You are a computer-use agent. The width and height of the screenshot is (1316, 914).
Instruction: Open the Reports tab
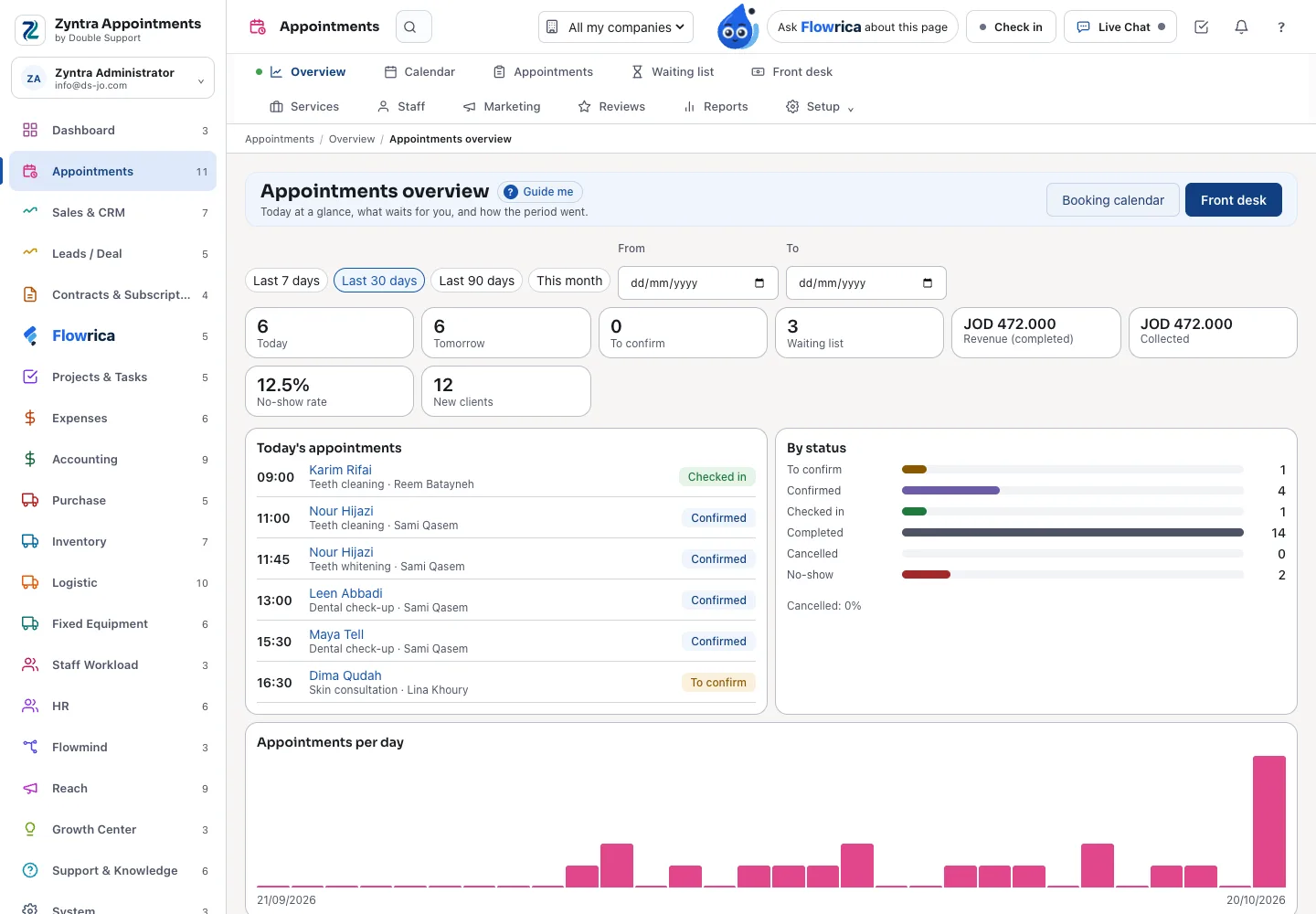coord(716,107)
